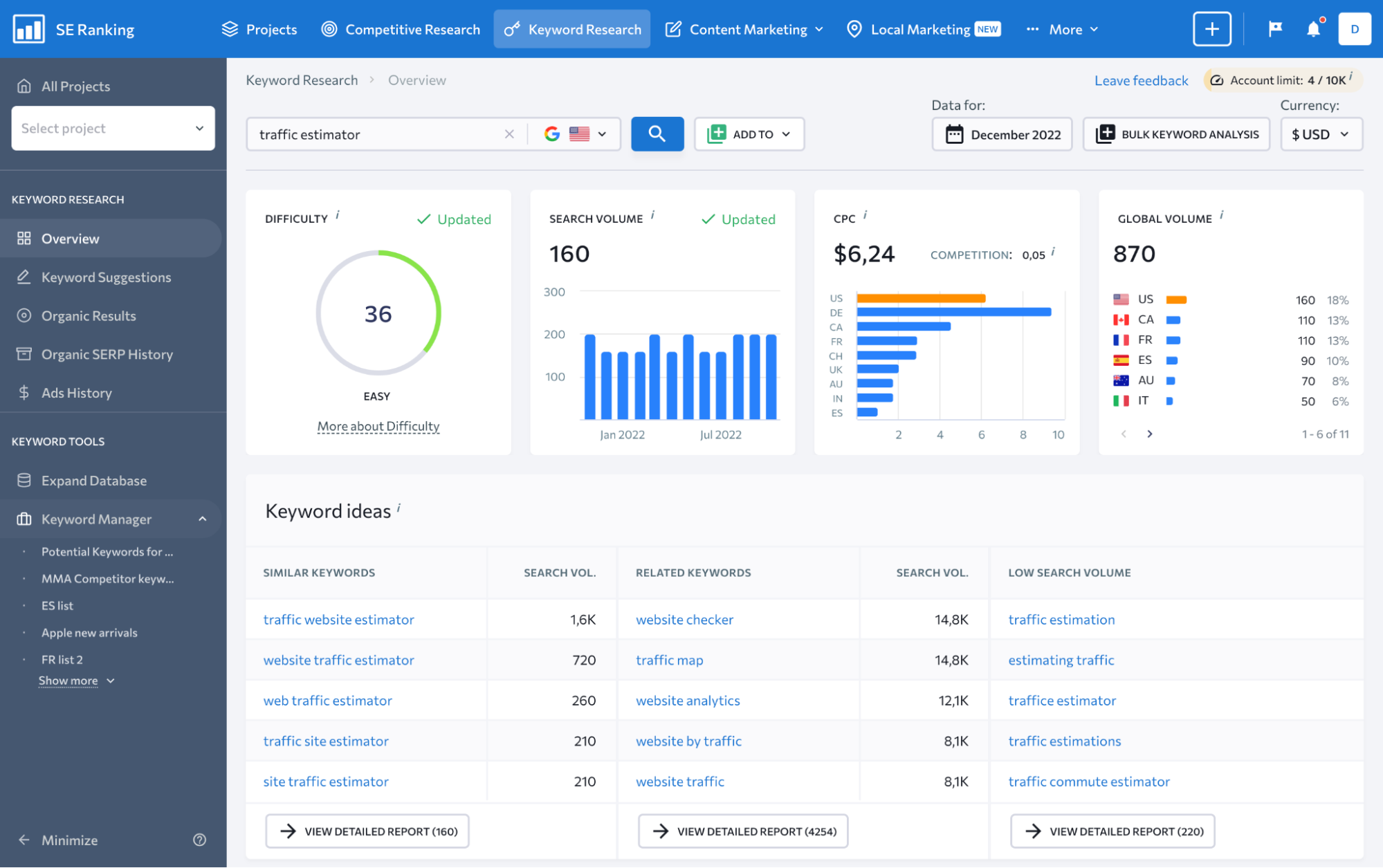Viewport: 1383px width, 868px height.
Task: Toggle the December 2022 date selector
Action: [1001, 133]
